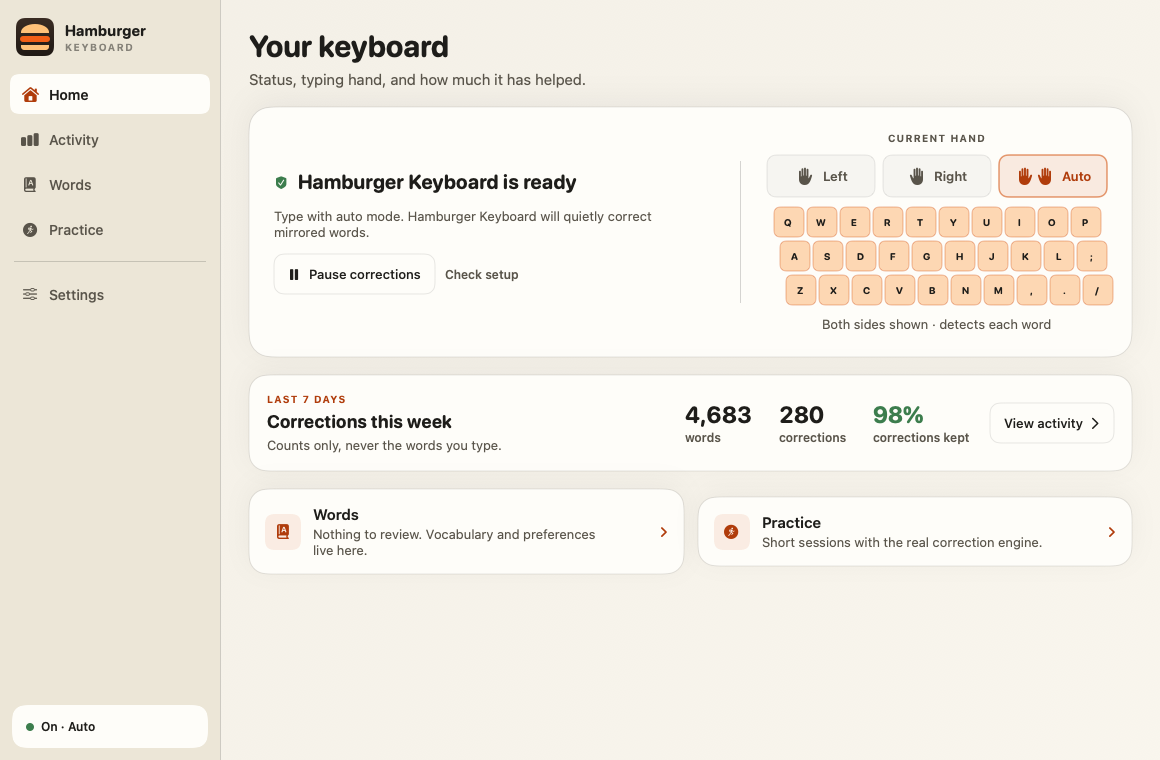Click the Home house icon in sidebar
Viewport: 1160px width, 760px height.
click(x=30, y=95)
